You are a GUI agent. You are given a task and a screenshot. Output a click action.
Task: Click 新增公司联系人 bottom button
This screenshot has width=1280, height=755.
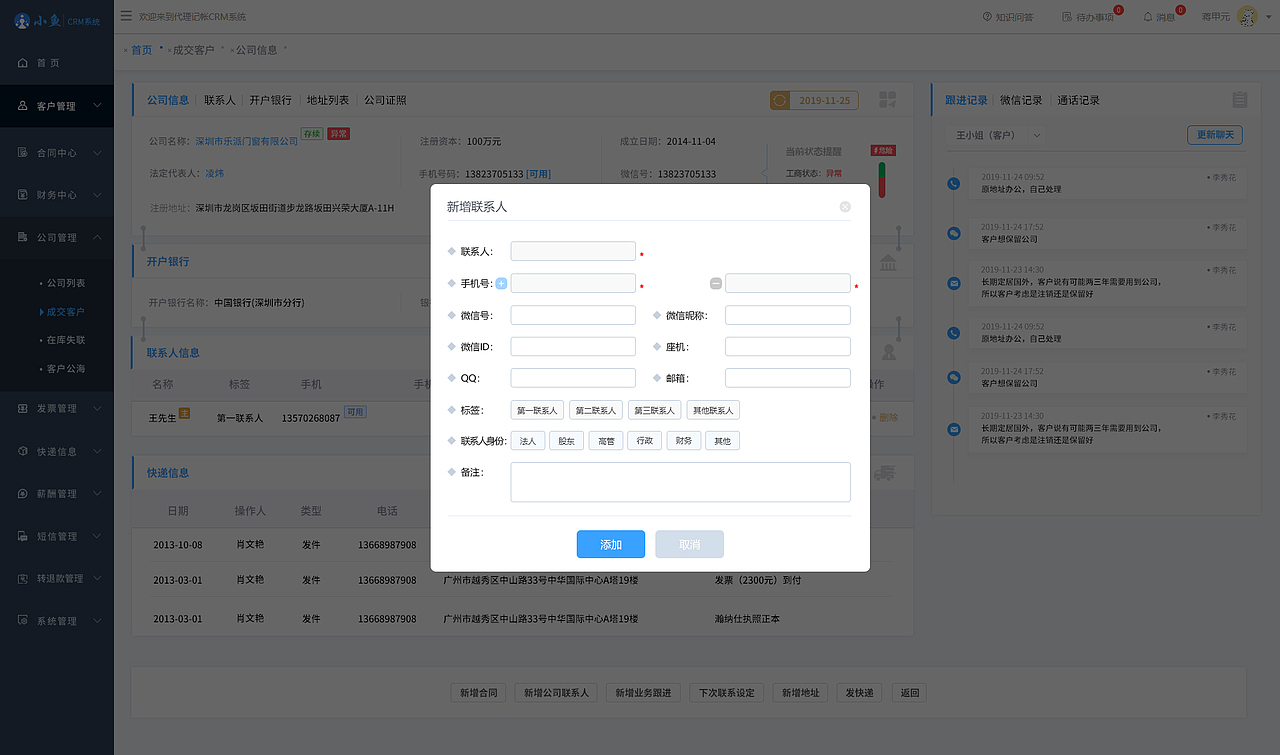556,693
